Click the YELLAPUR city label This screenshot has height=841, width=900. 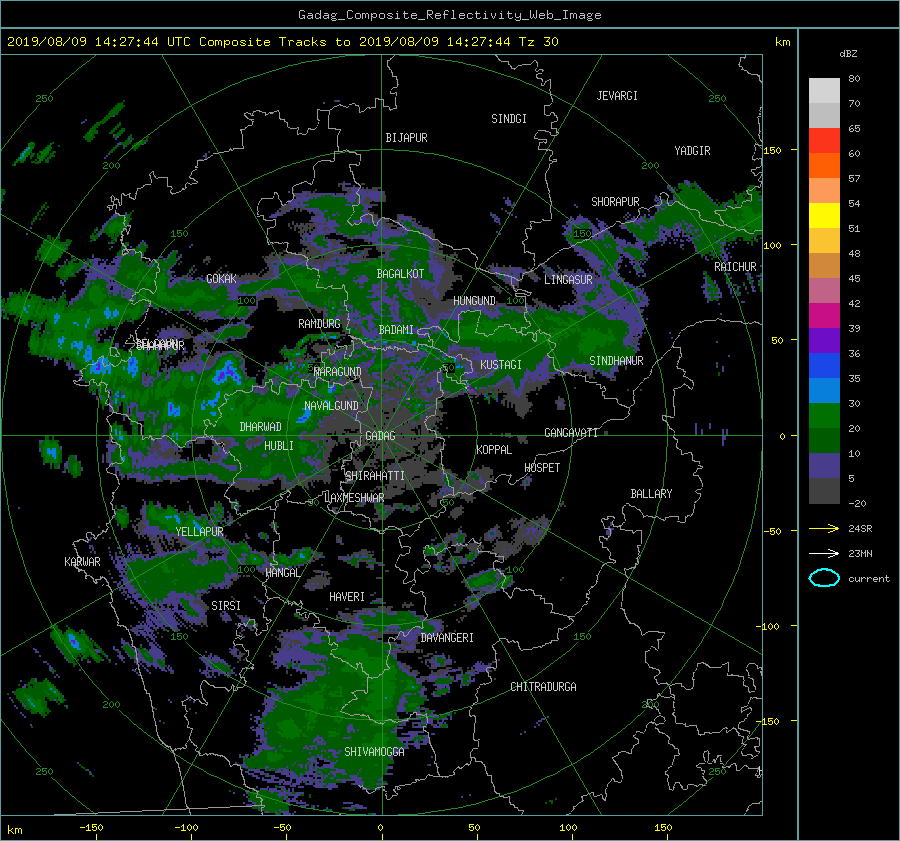tap(199, 532)
